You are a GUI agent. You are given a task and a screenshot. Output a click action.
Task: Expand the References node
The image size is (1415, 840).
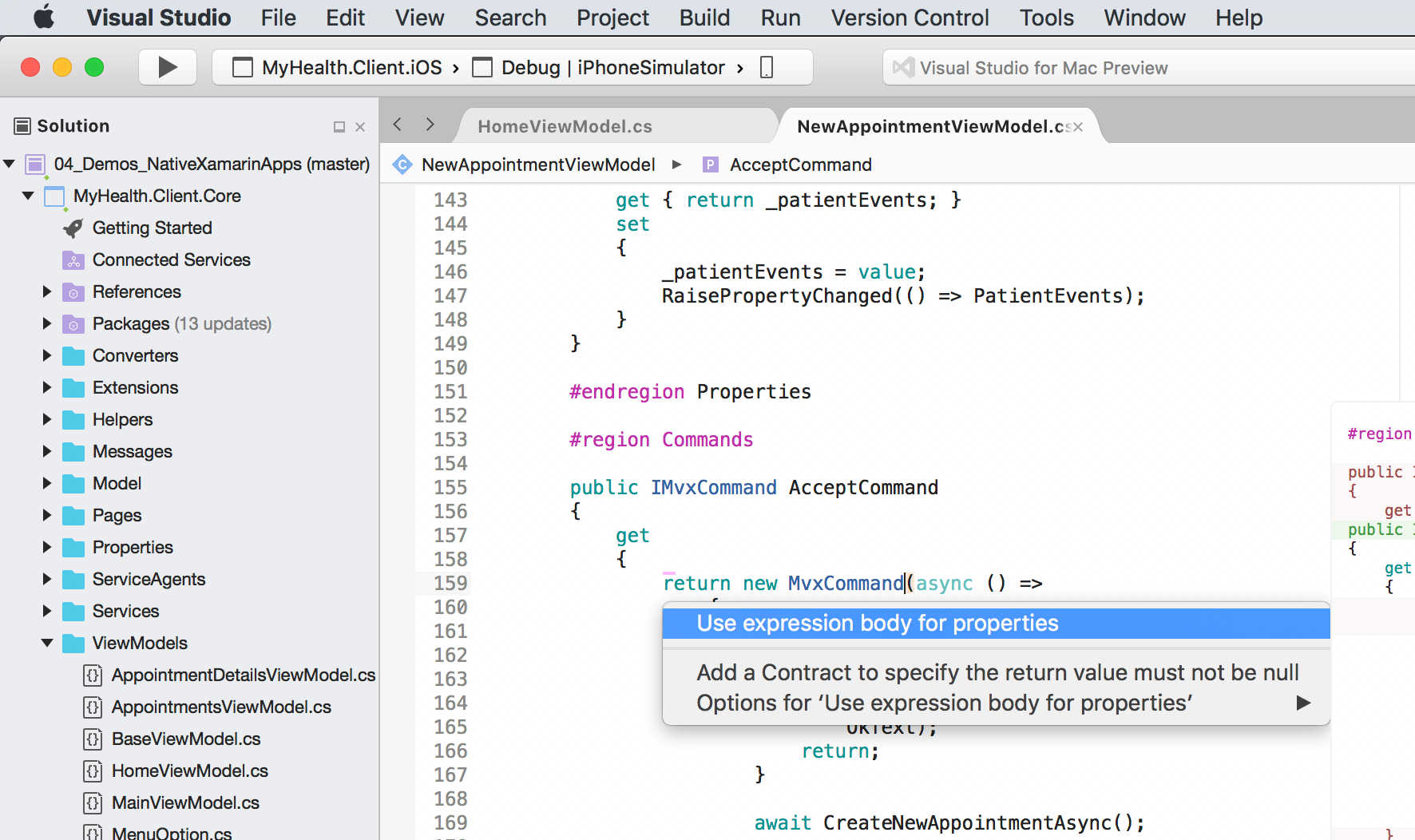coord(47,291)
